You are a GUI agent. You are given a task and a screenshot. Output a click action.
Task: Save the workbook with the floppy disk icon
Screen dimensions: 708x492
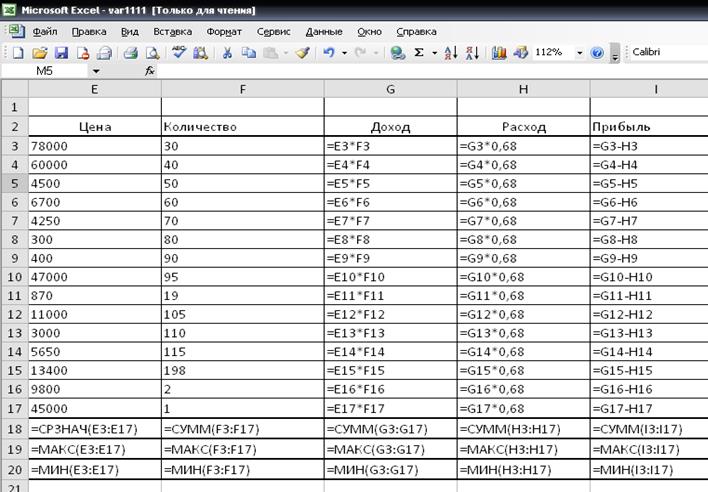tap(61, 53)
